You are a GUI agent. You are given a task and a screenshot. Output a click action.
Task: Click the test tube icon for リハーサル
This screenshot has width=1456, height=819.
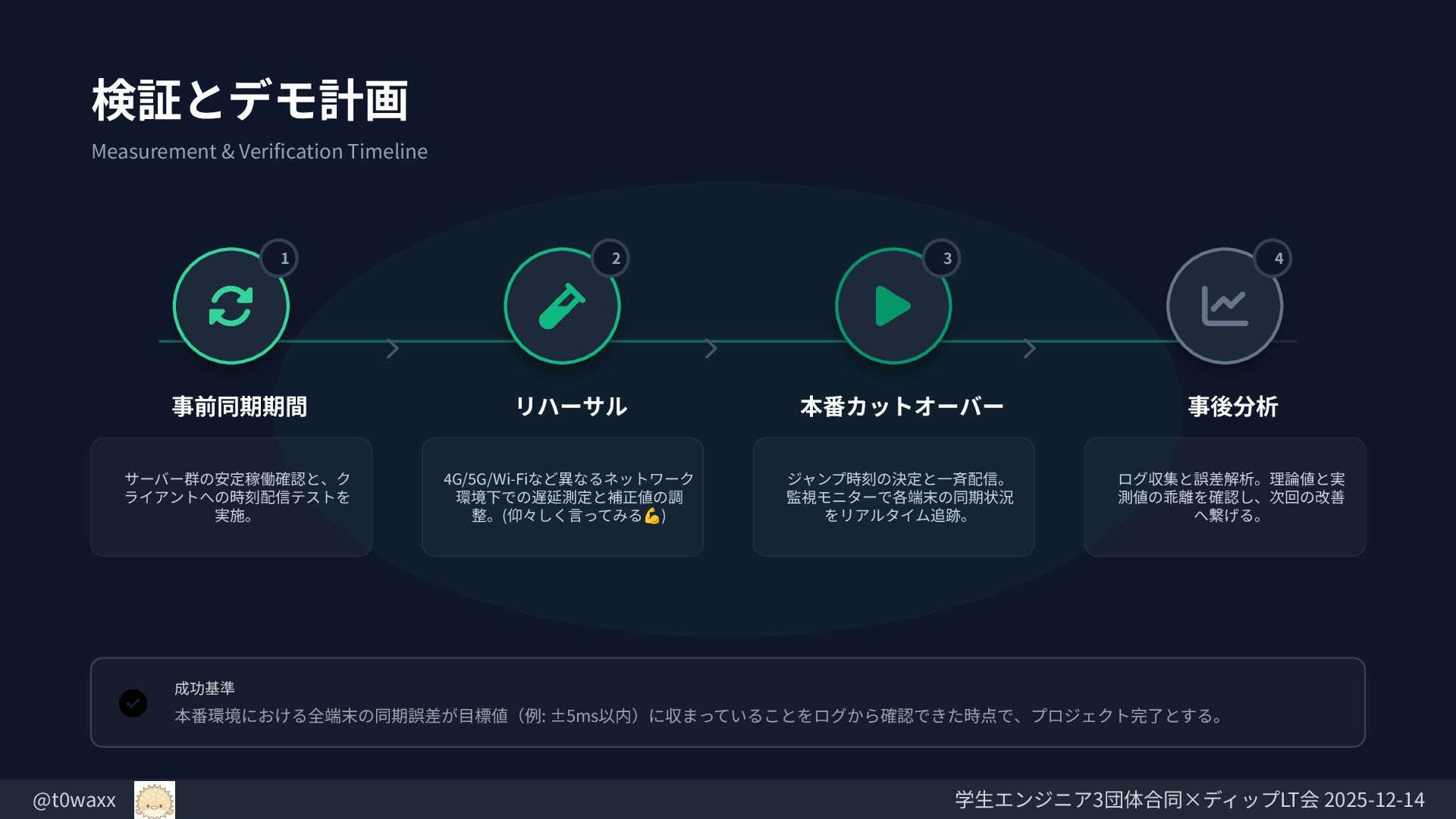(562, 306)
